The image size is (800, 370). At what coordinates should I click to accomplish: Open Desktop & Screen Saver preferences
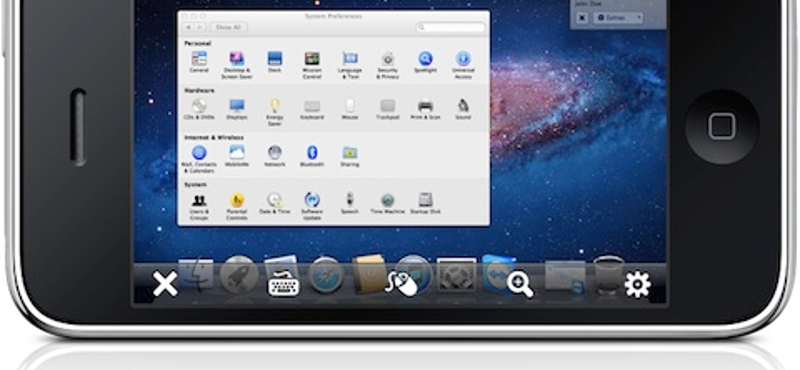(237, 65)
